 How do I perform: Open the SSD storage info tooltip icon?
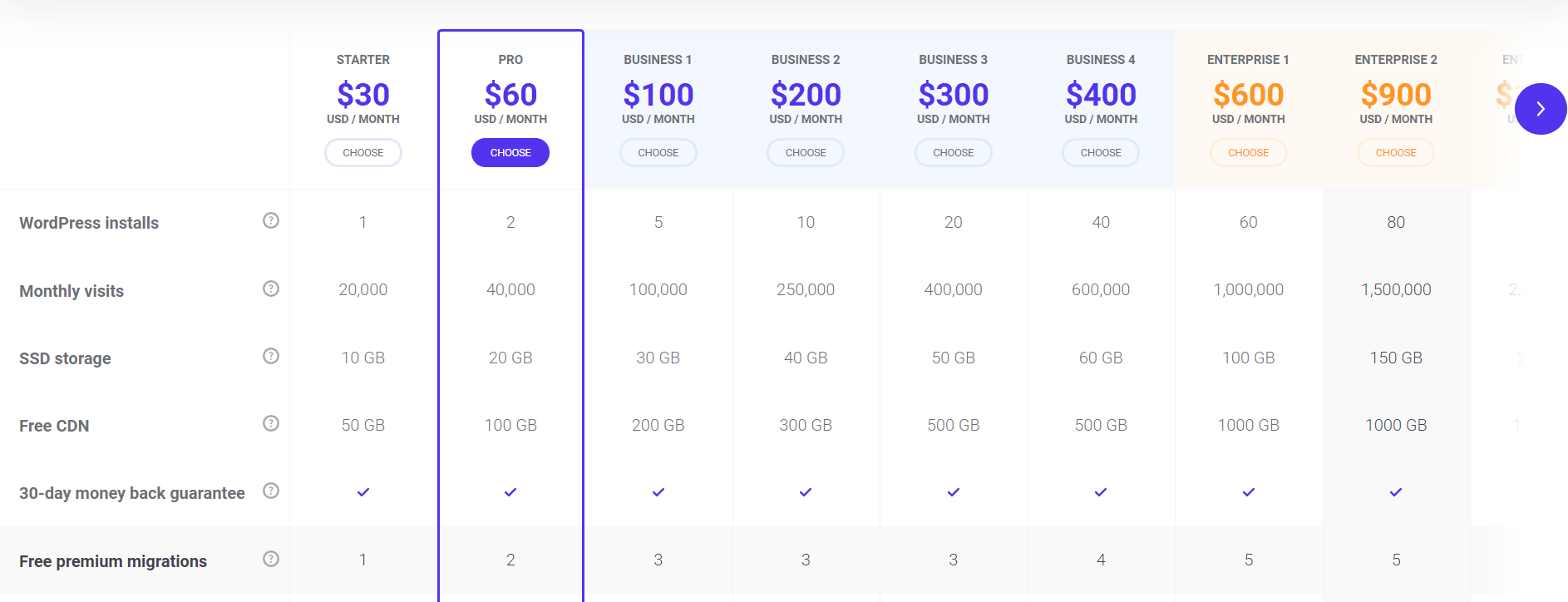point(271,356)
